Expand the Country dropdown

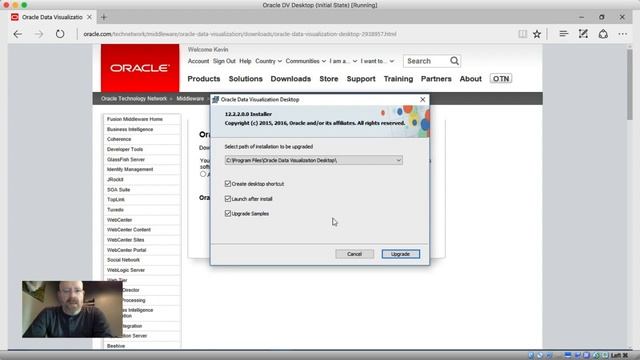click(x=268, y=61)
